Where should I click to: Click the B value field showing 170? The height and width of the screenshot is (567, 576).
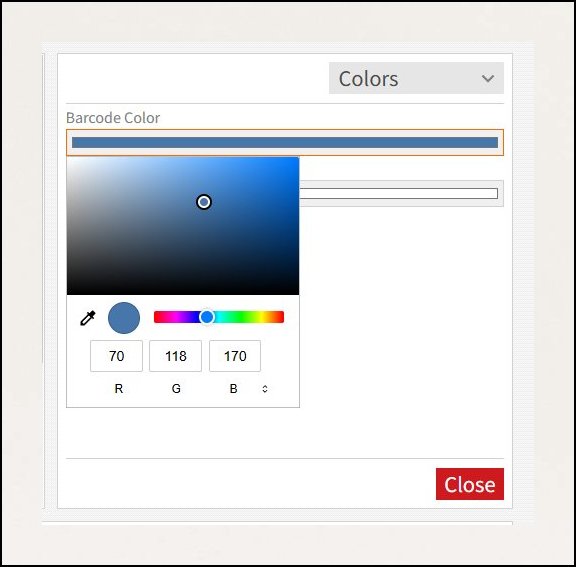coord(235,356)
